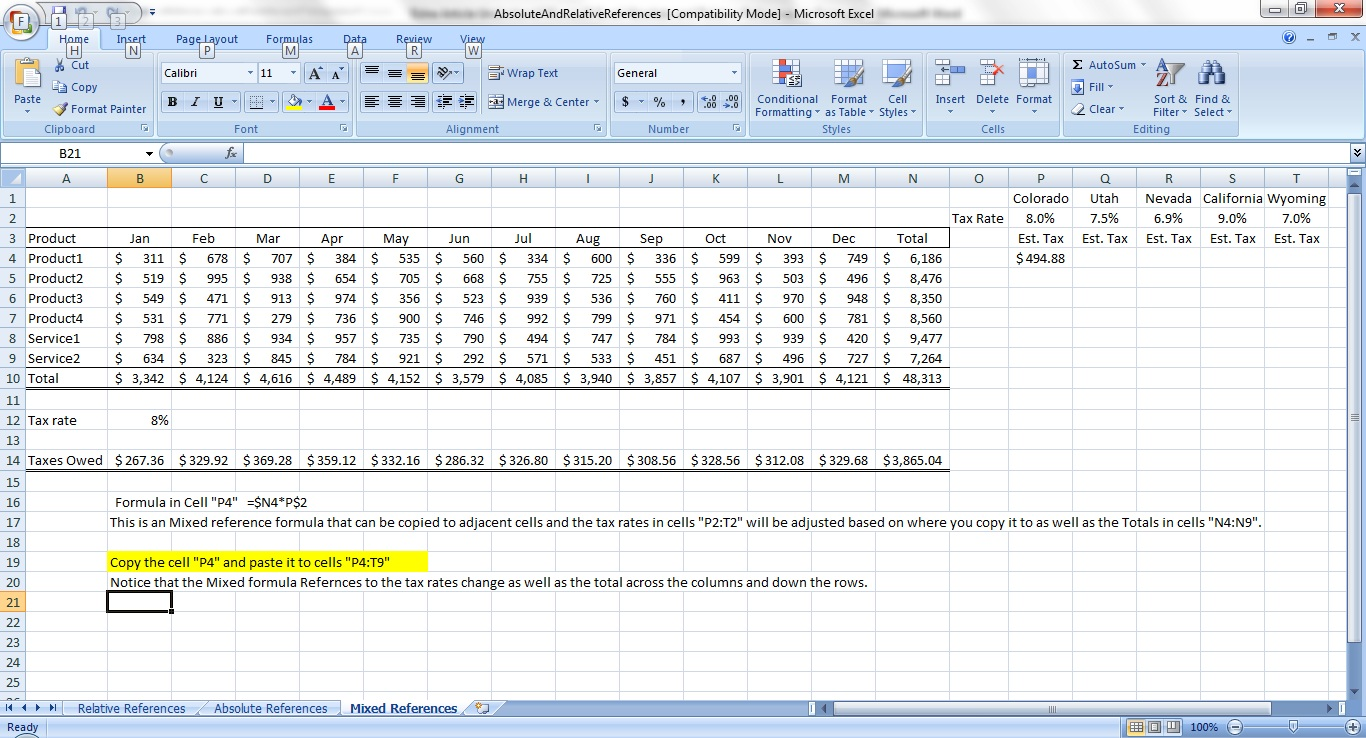Image resolution: width=1366 pixels, height=738 pixels.
Task: Open the Font Color dropdown arrow
Action: click(342, 102)
